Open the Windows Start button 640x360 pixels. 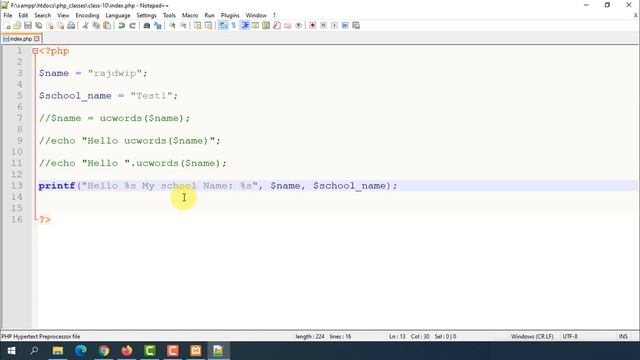(x=11, y=351)
